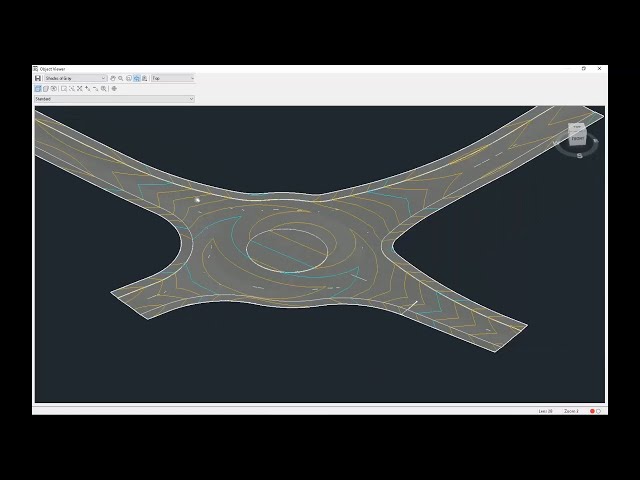Click the dotted zoom center icon

(x=72, y=89)
